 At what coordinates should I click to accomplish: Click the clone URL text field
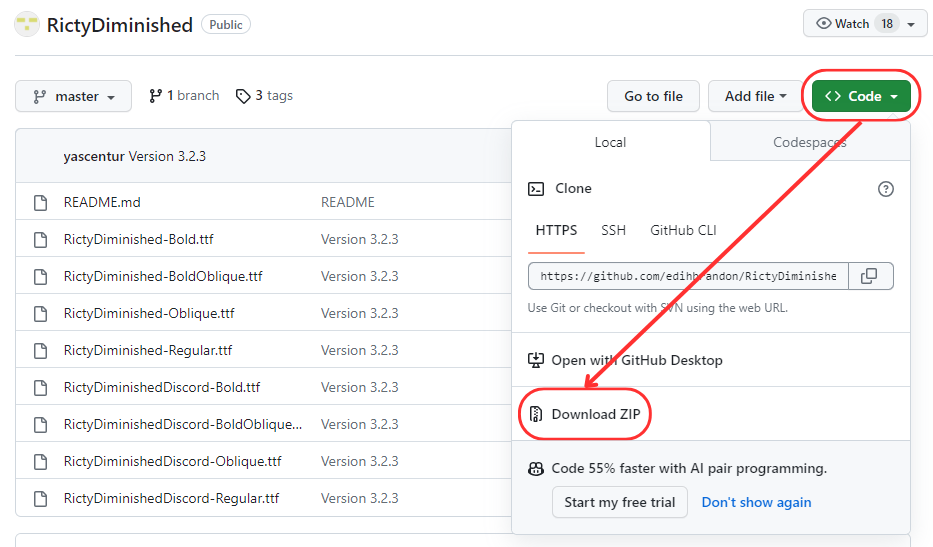(688, 276)
